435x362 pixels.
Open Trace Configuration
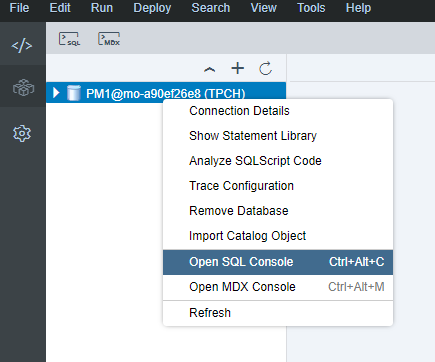click(278, 186)
